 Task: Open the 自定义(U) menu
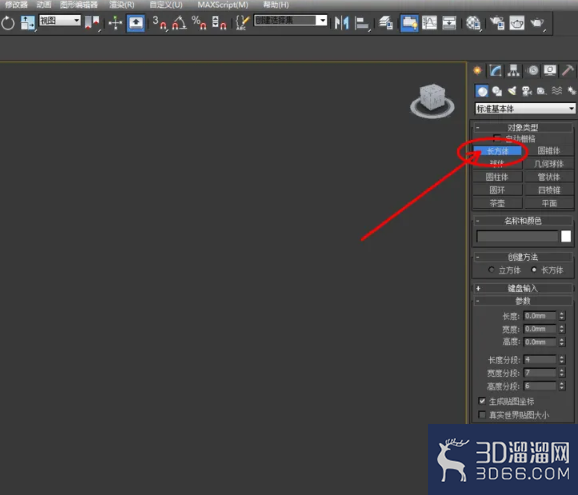pos(166,5)
